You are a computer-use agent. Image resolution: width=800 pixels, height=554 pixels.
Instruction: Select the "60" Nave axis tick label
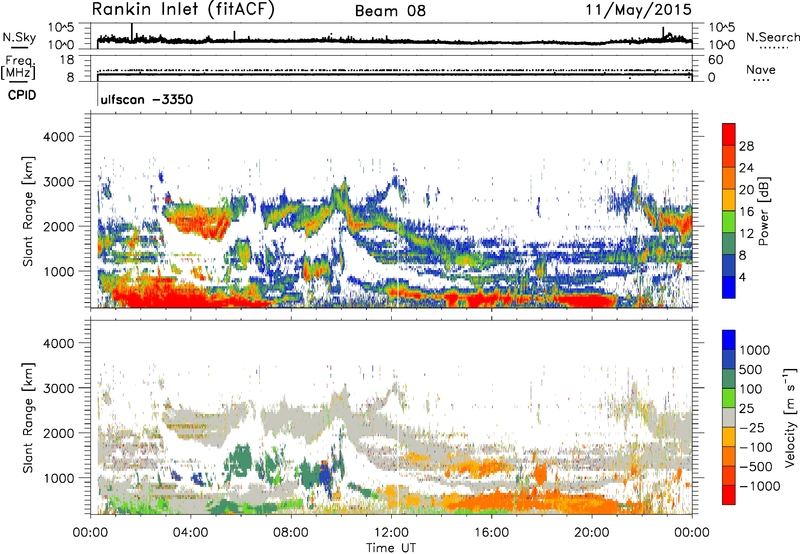click(x=715, y=60)
